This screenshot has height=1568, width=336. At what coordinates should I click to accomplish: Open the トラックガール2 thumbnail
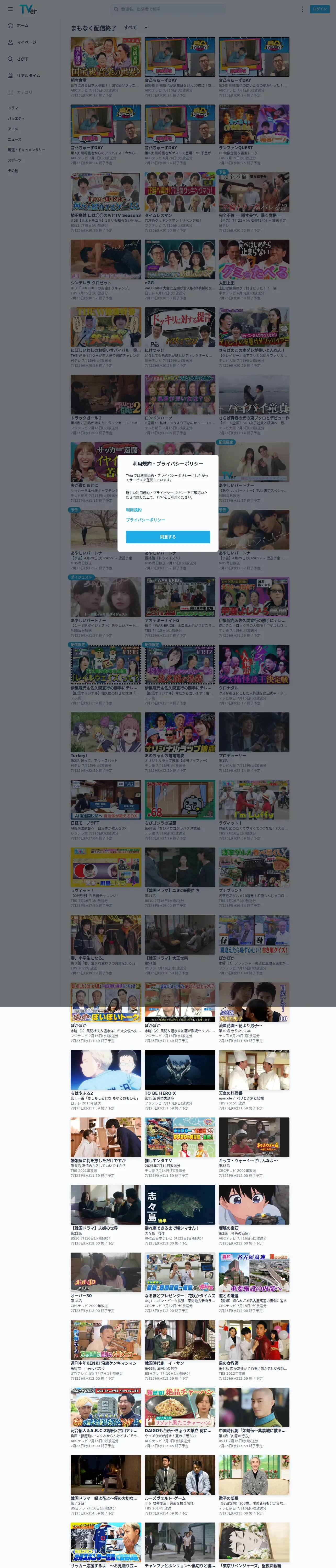click(105, 394)
